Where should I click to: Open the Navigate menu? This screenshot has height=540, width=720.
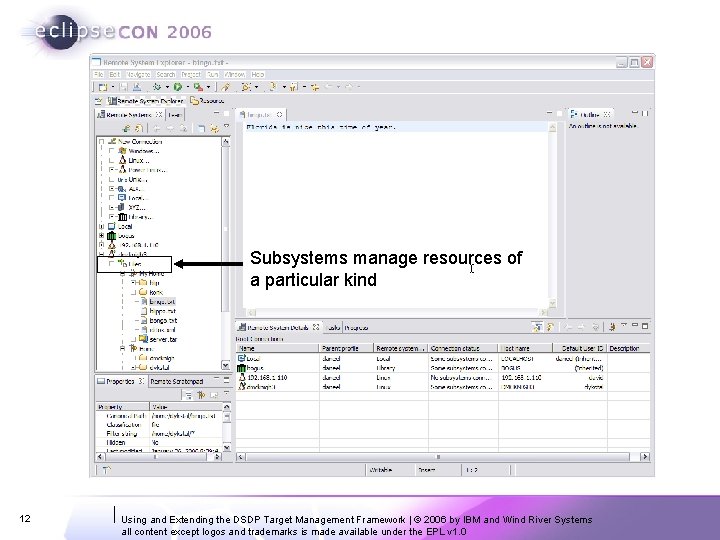[138, 74]
